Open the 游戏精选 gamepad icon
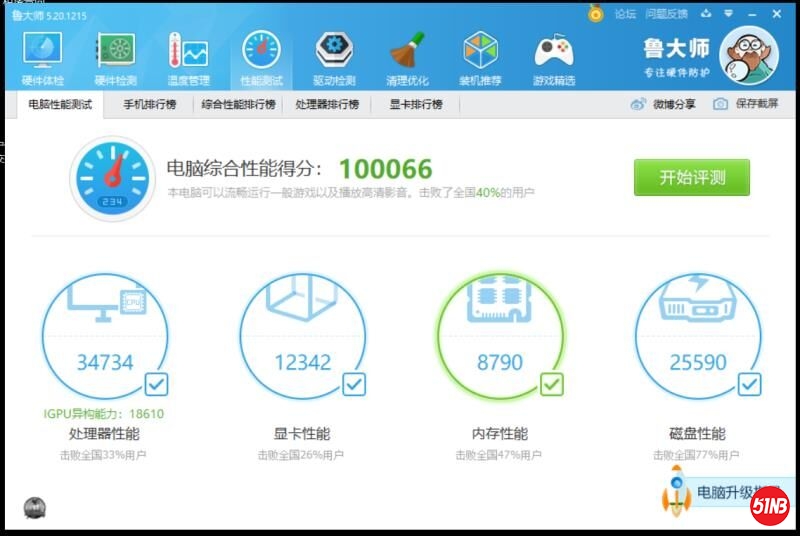The width and height of the screenshot is (800, 536). (x=553, y=57)
